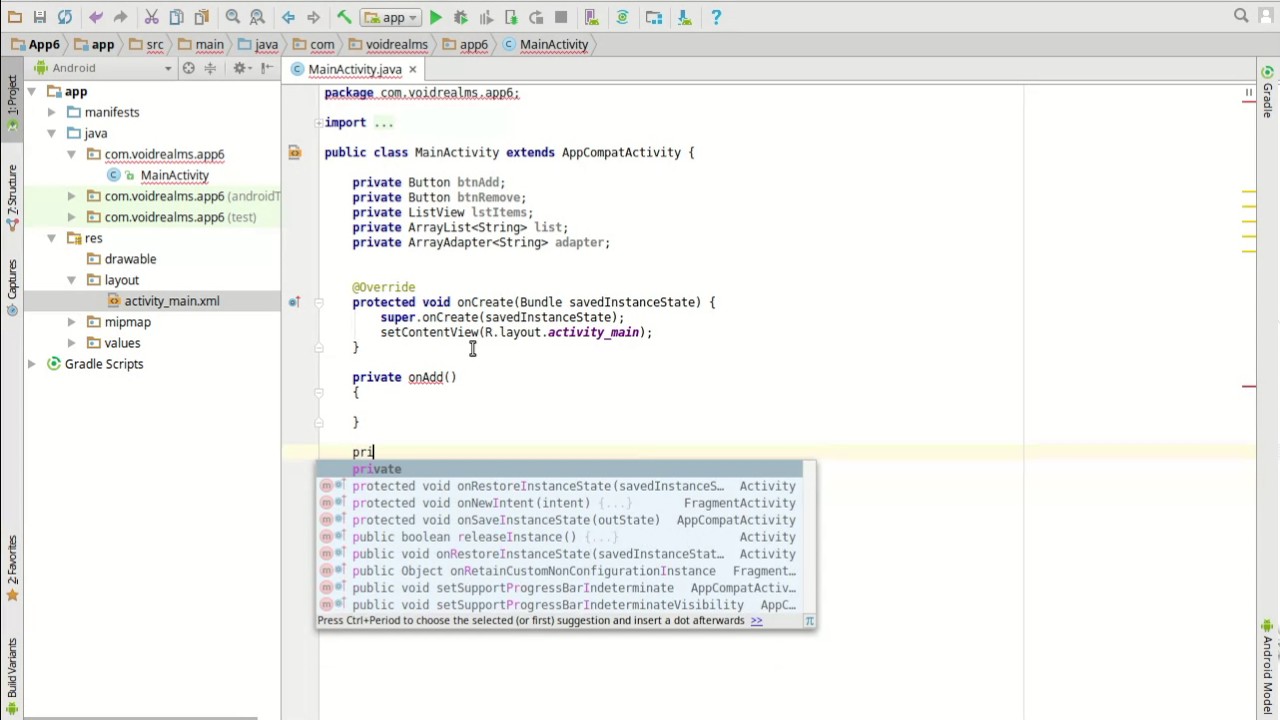
Task: Open the Gradle side tool window
Action: (1267, 92)
